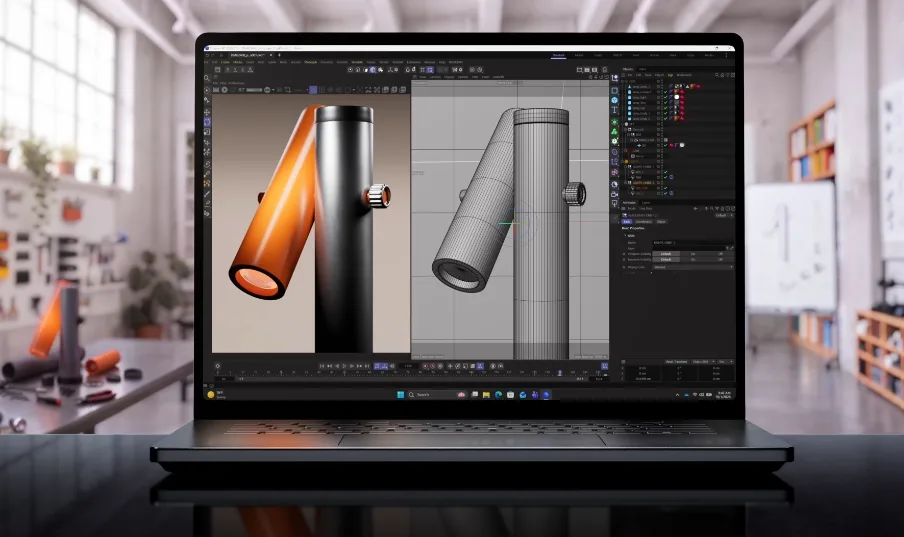Click the red autokeying button beside record

[432, 366]
